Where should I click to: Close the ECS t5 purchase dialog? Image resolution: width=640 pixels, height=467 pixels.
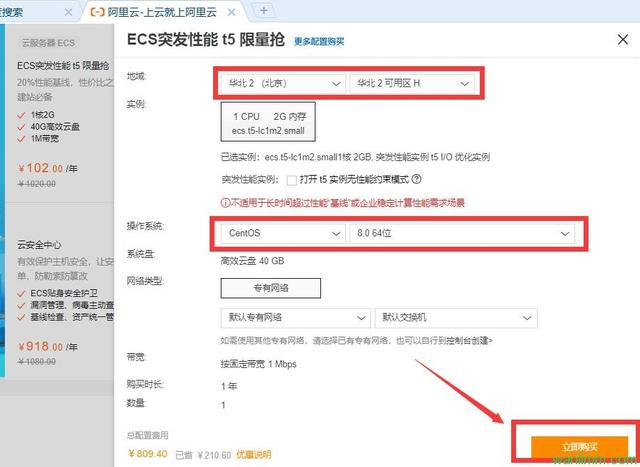point(622,40)
